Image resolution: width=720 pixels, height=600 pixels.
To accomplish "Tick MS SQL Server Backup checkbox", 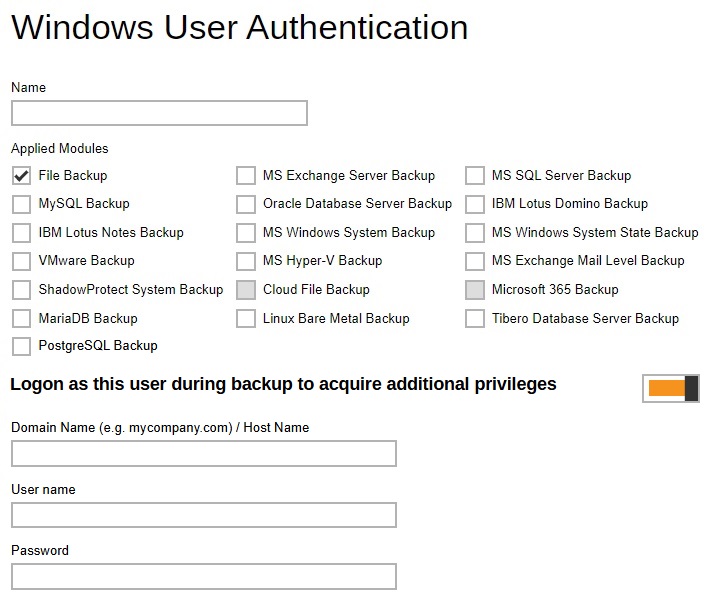I will [475, 176].
